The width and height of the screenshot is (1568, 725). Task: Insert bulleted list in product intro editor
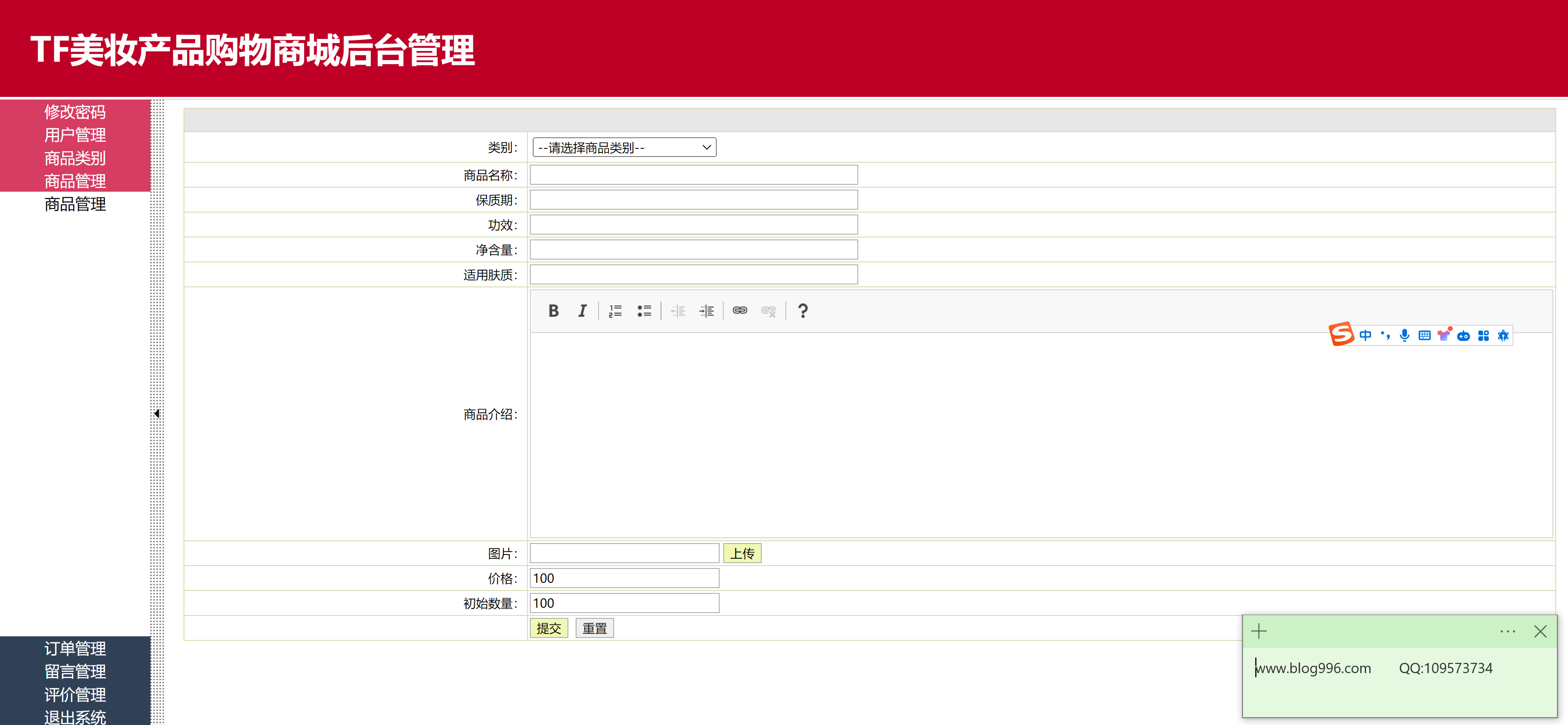point(644,311)
